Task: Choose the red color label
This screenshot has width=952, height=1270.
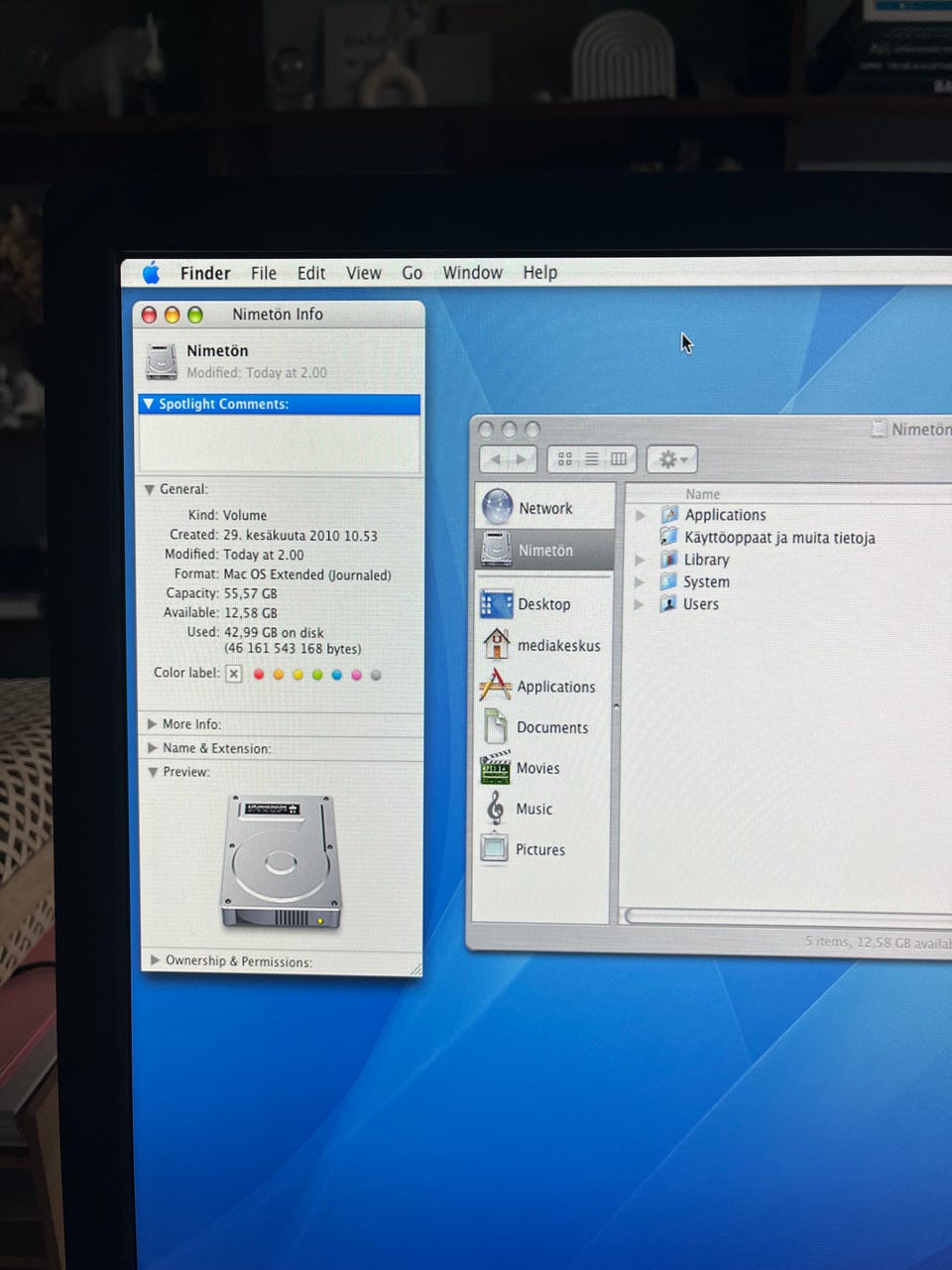Action: tap(259, 675)
